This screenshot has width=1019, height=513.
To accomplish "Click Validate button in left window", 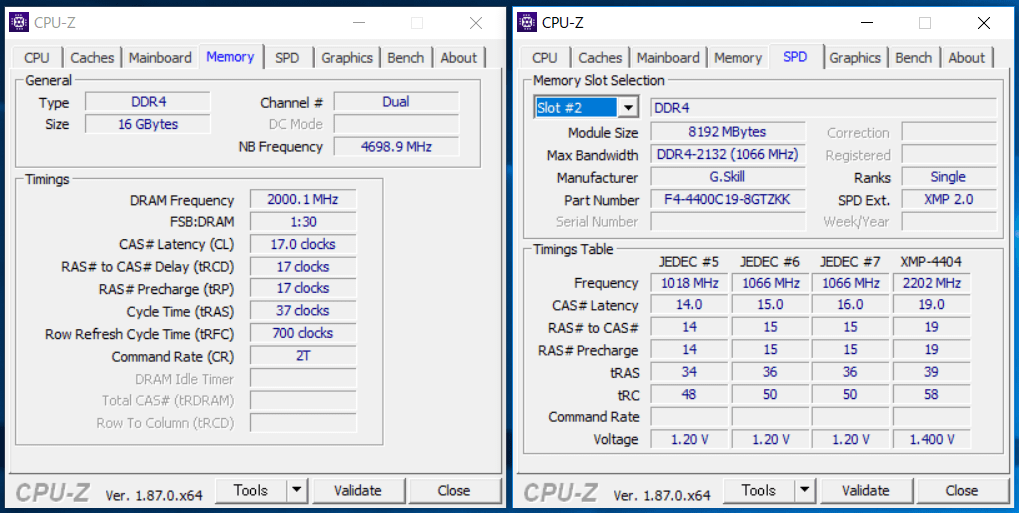I will [357, 490].
